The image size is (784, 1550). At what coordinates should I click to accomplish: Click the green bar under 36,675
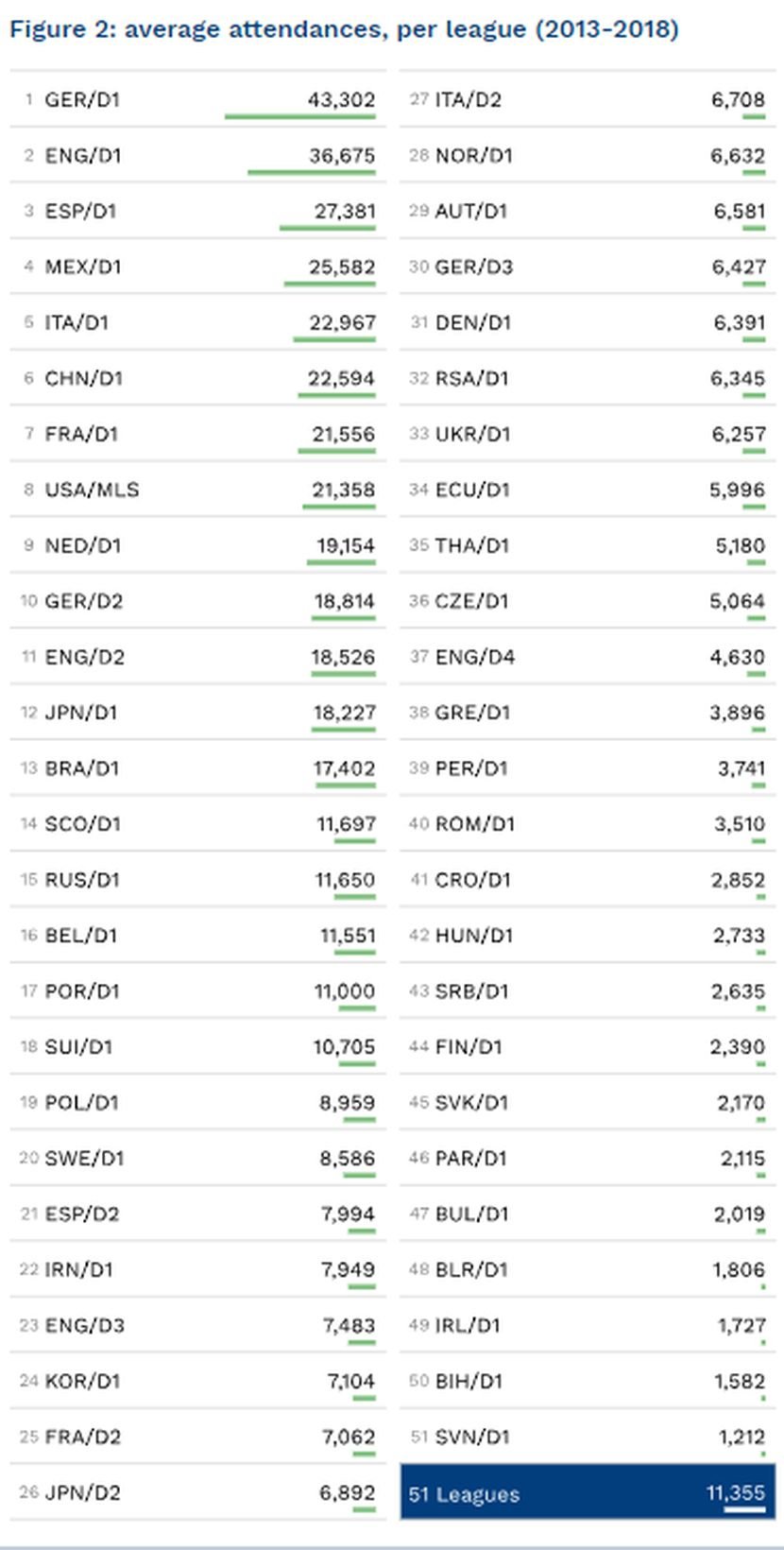(x=311, y=172)
